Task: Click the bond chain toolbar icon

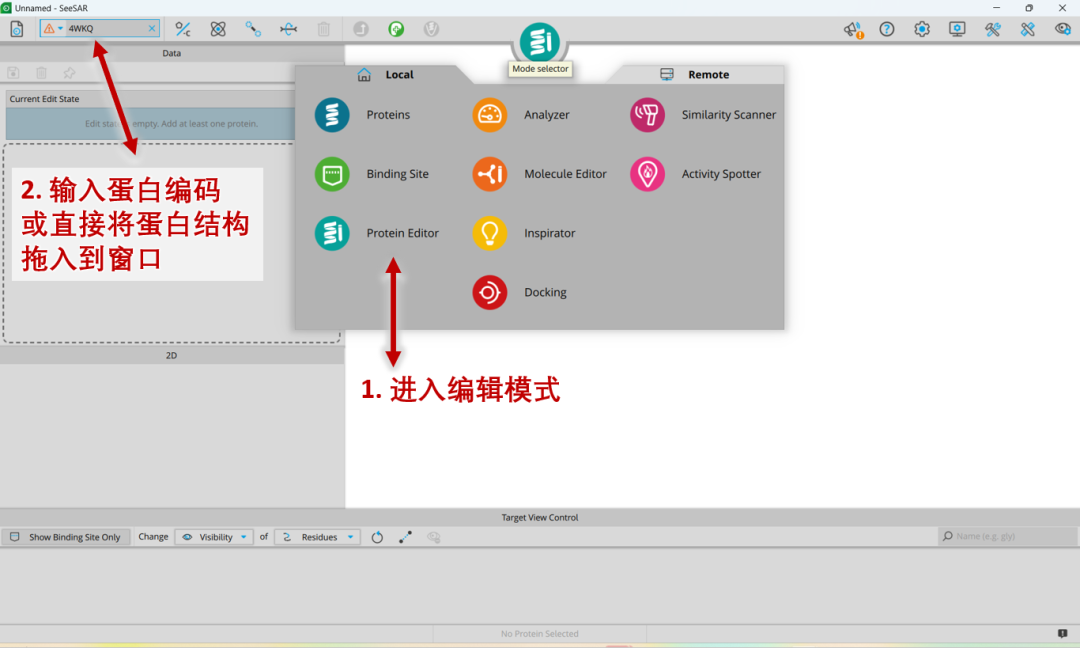Action: (x=253, y=29)
